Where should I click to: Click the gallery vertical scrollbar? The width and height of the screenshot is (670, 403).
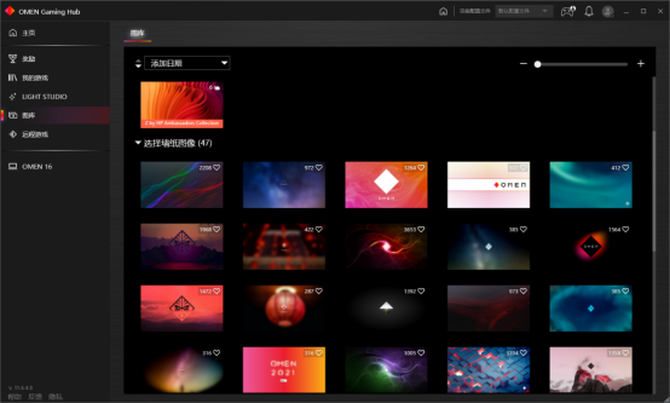654,190
